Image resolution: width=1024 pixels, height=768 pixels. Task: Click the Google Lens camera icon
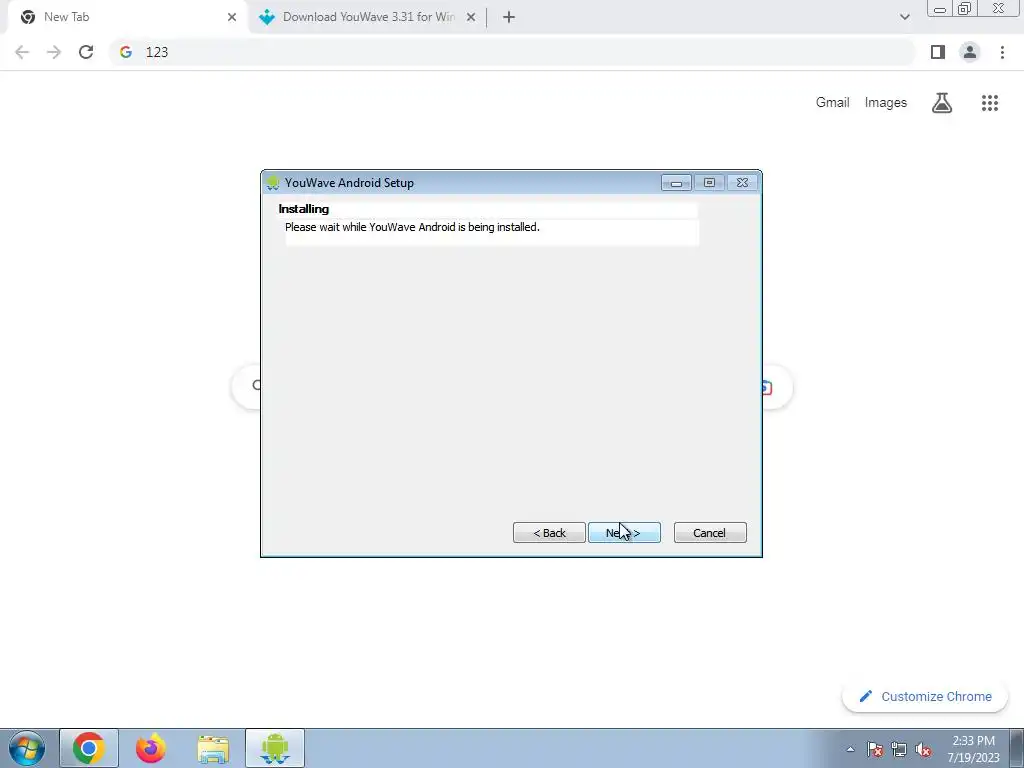[x=768, y=388]
